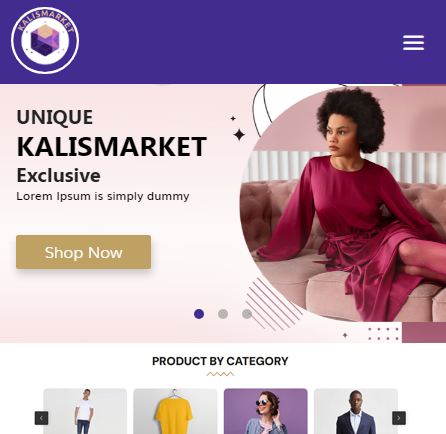446x434 pixels.
Task: Show next categories with right arrow
Action: [x=399, y=418]
